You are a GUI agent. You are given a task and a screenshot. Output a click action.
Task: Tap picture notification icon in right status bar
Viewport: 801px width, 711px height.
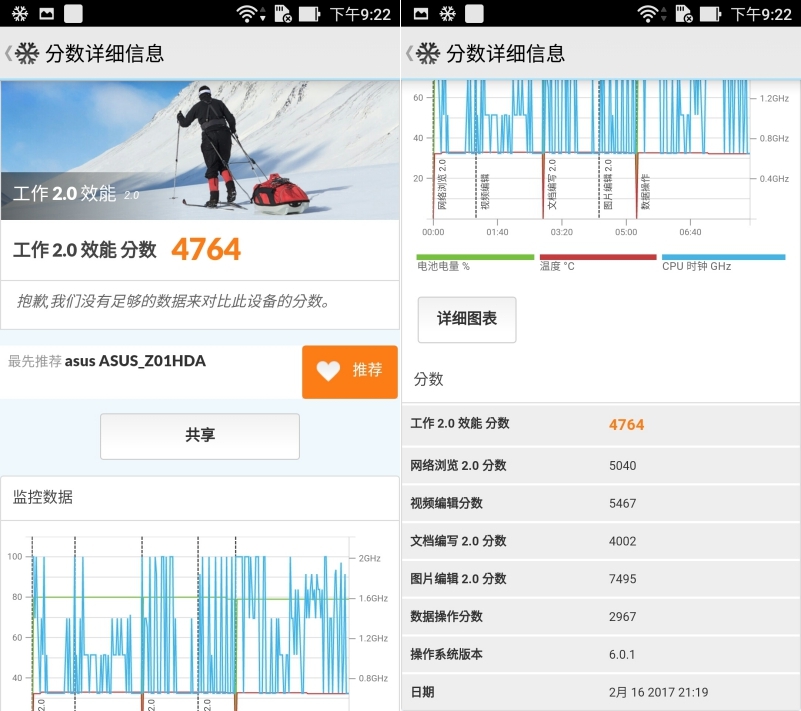click(x=421, y=14)
